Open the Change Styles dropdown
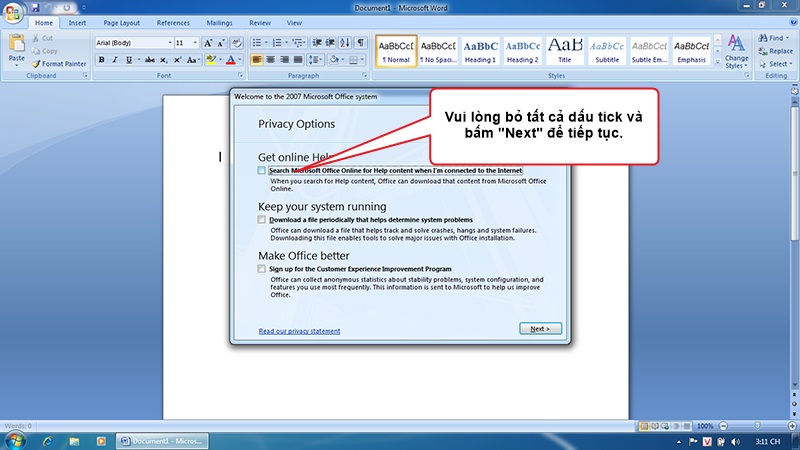The image size is (800, 450). [x=736, y=51]
